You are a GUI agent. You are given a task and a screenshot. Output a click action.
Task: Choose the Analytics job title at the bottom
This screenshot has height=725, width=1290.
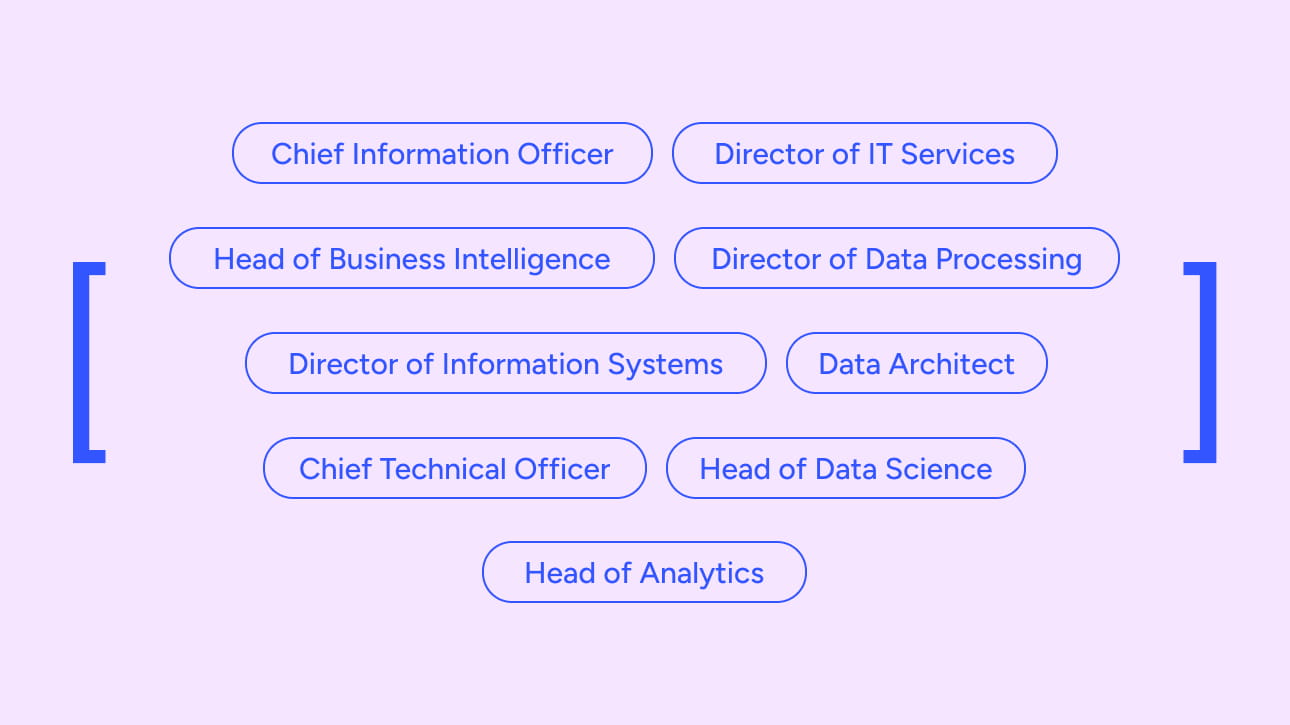644,573
